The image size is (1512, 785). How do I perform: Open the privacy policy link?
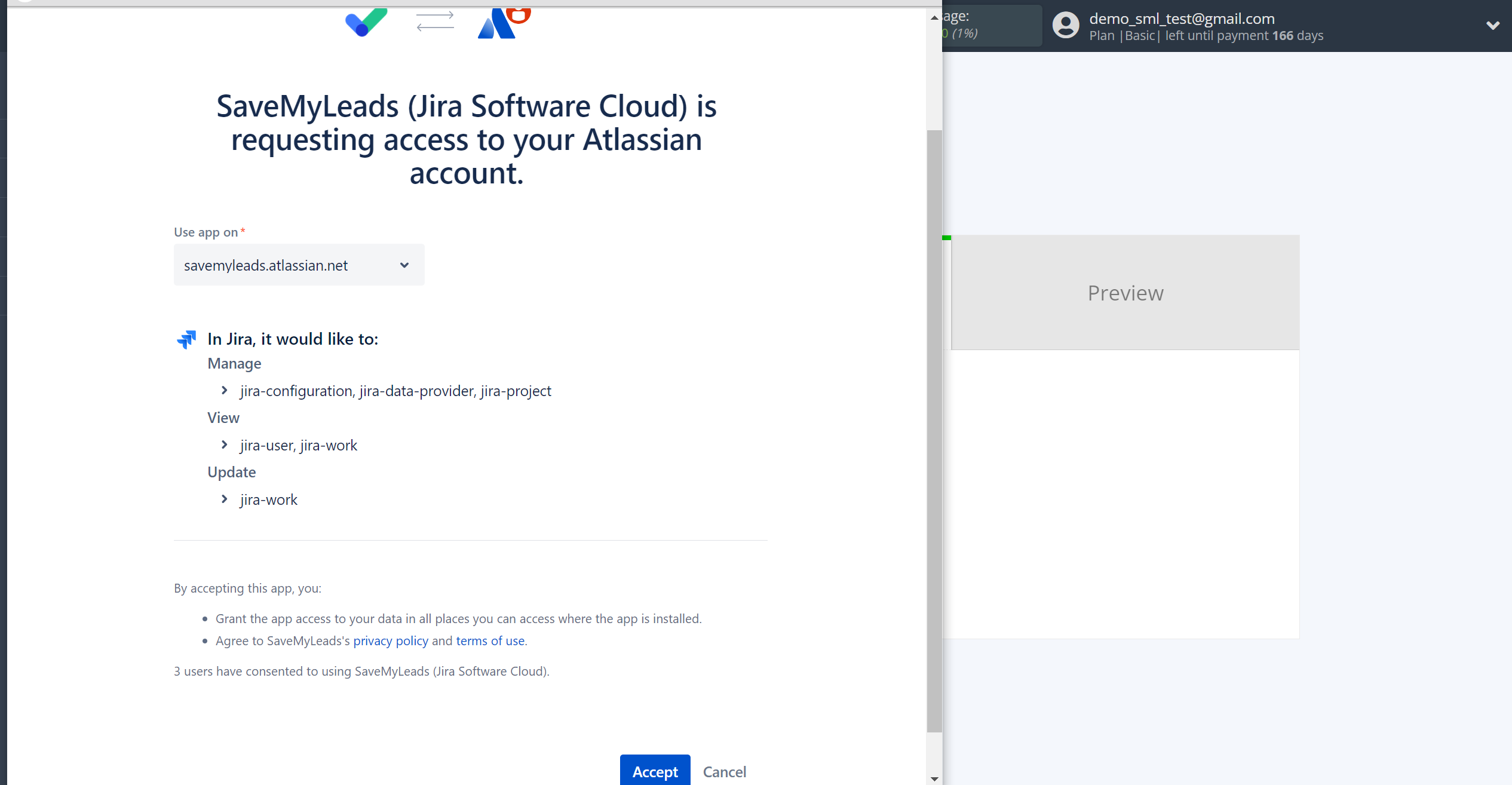[x=391, y=640]
